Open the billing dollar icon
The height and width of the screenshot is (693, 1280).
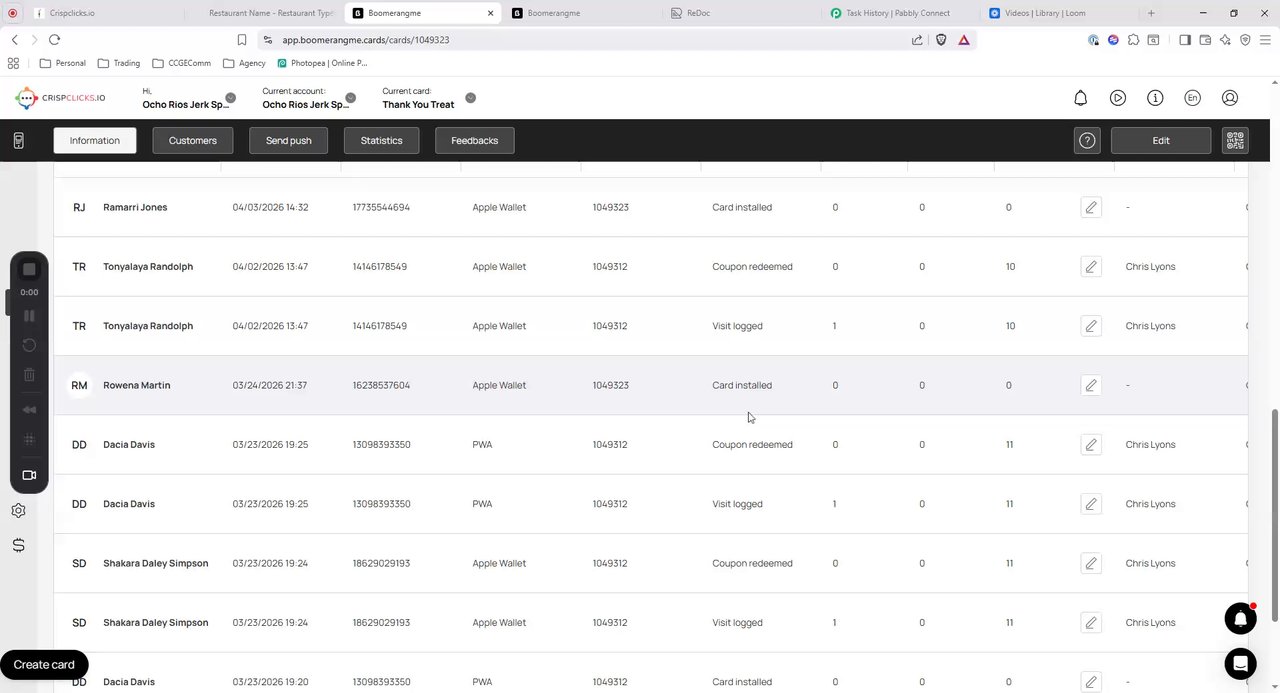[x=18, y=545]
